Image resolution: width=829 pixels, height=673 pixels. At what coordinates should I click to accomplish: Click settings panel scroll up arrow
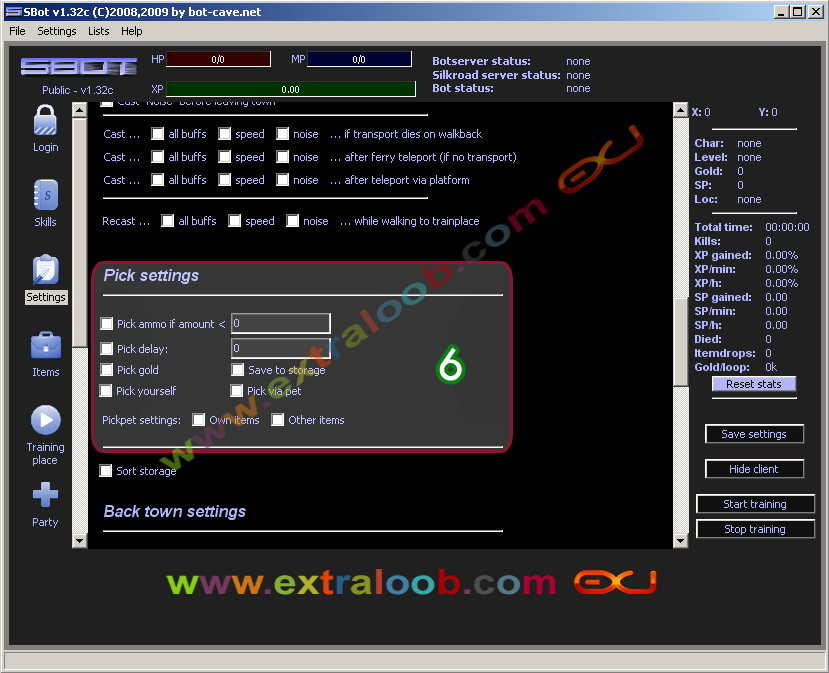click(x=680, y=110)
